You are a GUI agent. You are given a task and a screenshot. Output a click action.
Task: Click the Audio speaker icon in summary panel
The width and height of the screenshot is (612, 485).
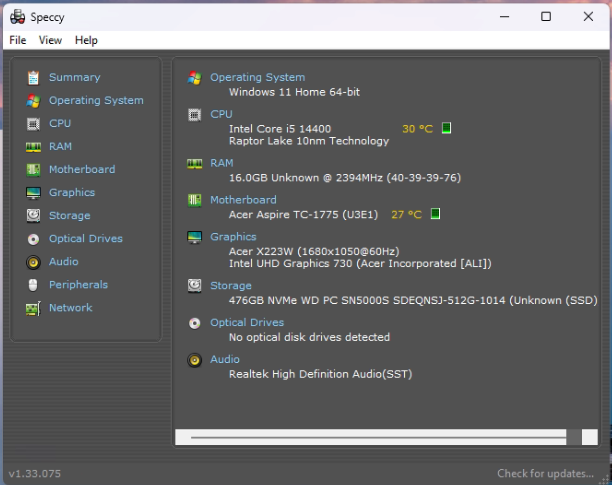click(x=194, y=360)
